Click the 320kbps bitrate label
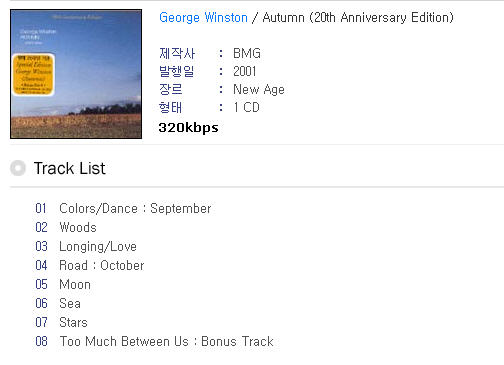Viewport: 504px width, 365px height. tap(188, 128)
